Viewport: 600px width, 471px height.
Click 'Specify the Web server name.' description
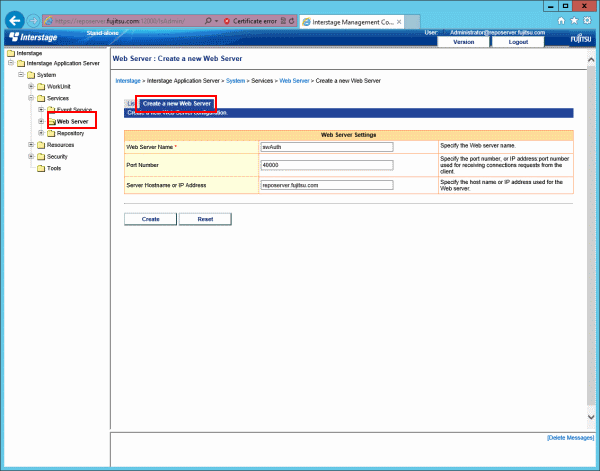(478, 146)
